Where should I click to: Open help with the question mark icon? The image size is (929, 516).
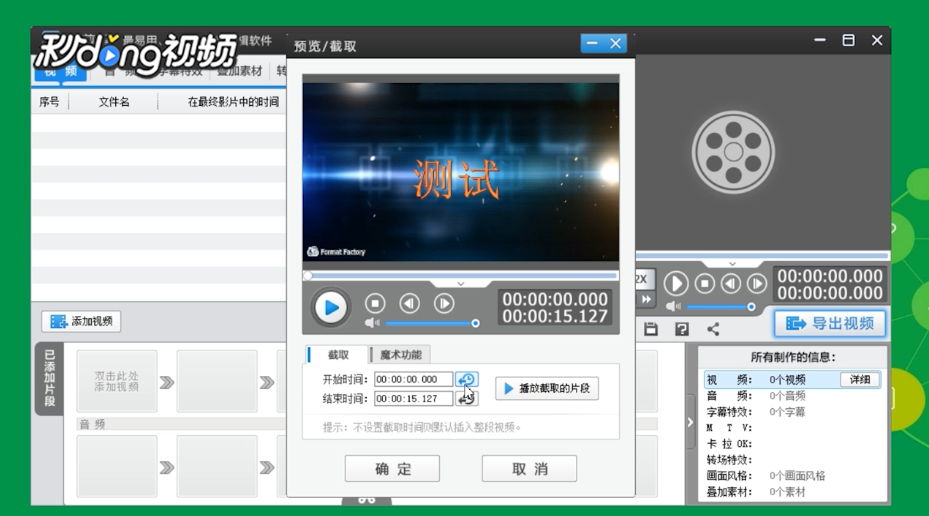(682, 329)
